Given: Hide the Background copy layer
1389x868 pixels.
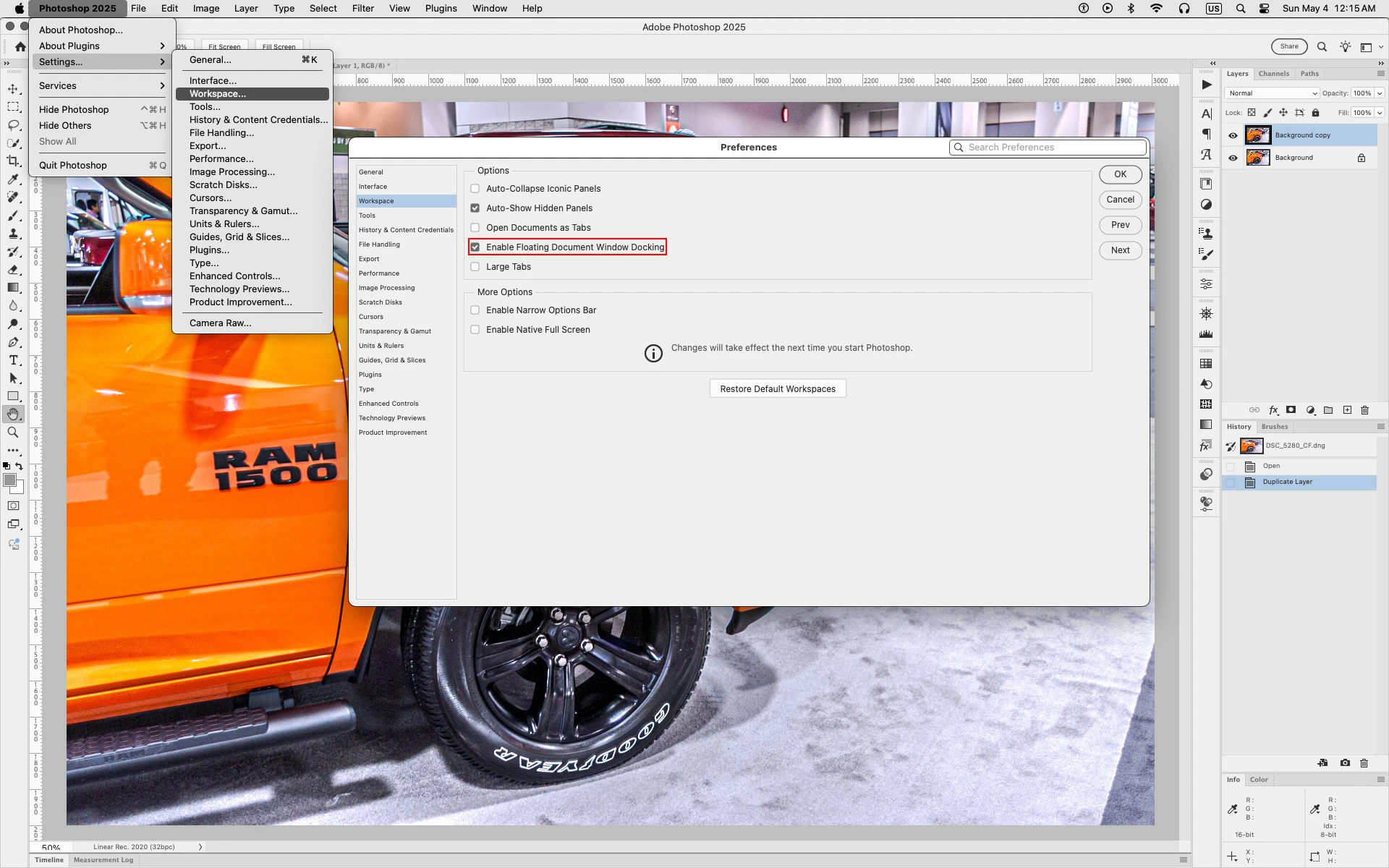Looking at the screenshot, I should pos(1233,135).
